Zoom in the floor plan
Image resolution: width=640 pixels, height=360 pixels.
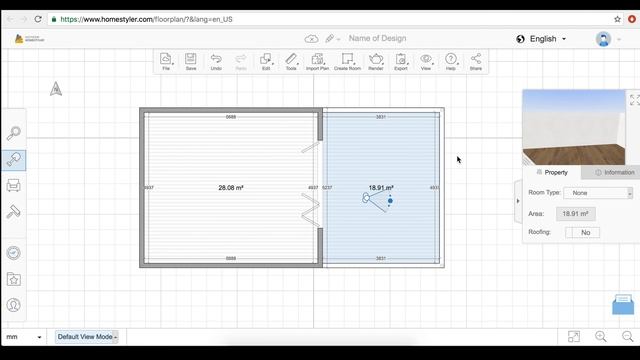601,336
